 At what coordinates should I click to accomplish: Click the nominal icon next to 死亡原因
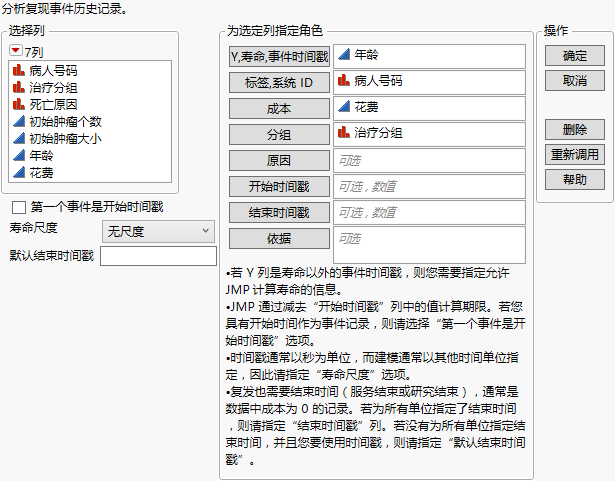click(x=19, y=104)
